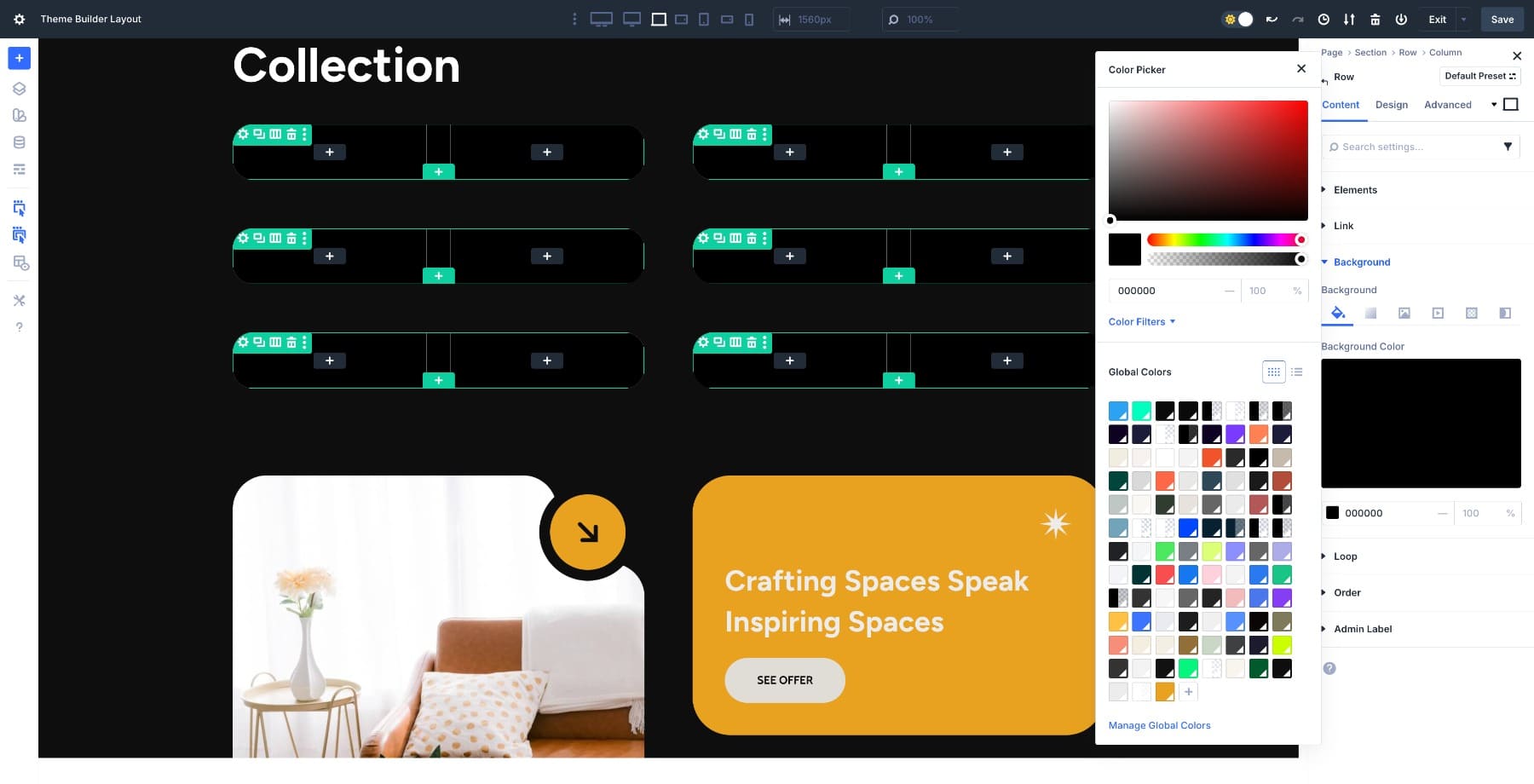Open the Color Filters dropdown
The width and height of the screenshot is (1534, 784).
pos(1141,322)
